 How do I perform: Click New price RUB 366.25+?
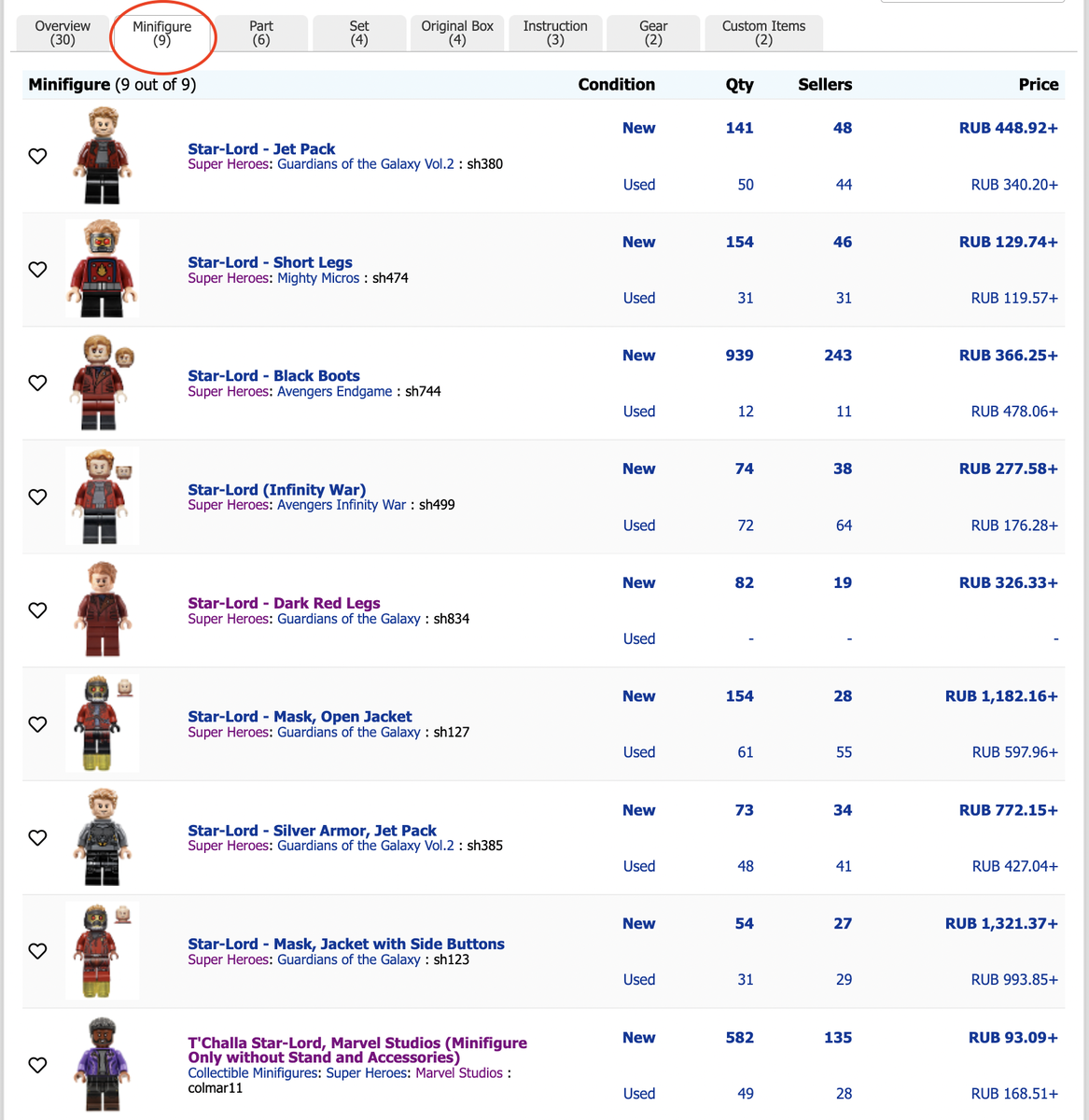pos(1009,356)
